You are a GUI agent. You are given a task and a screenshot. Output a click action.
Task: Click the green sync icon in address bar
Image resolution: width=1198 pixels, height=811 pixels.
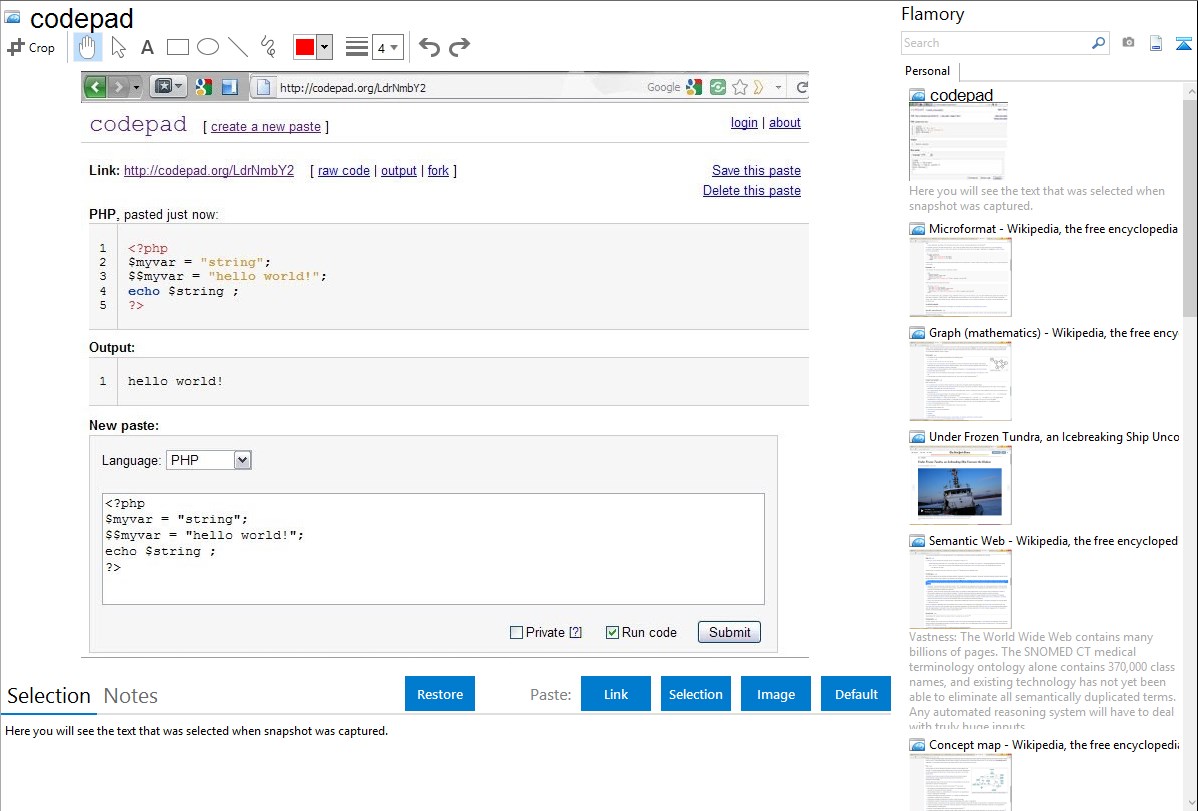717,87
